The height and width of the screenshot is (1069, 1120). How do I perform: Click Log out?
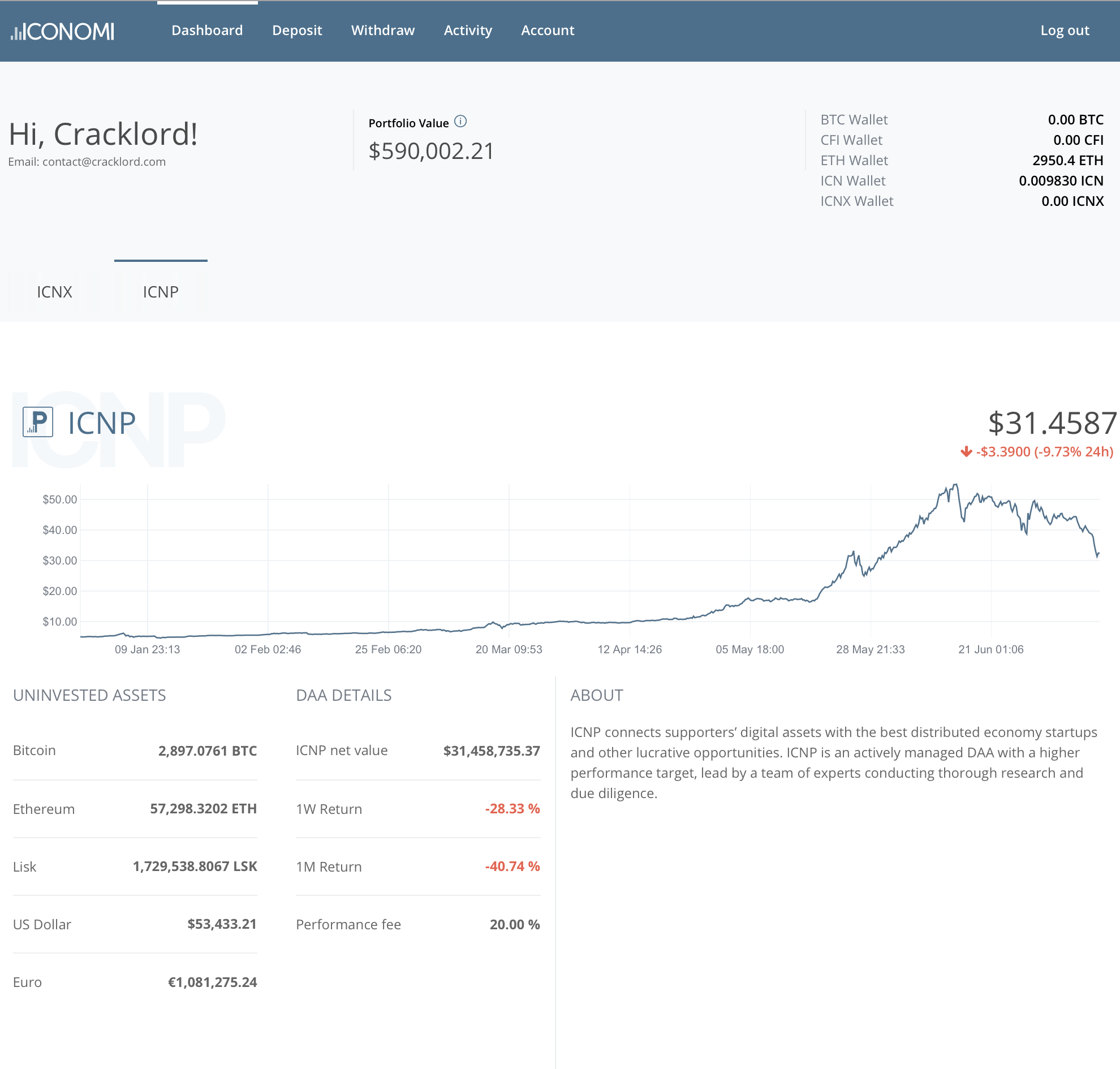(x=1065, y=30)
